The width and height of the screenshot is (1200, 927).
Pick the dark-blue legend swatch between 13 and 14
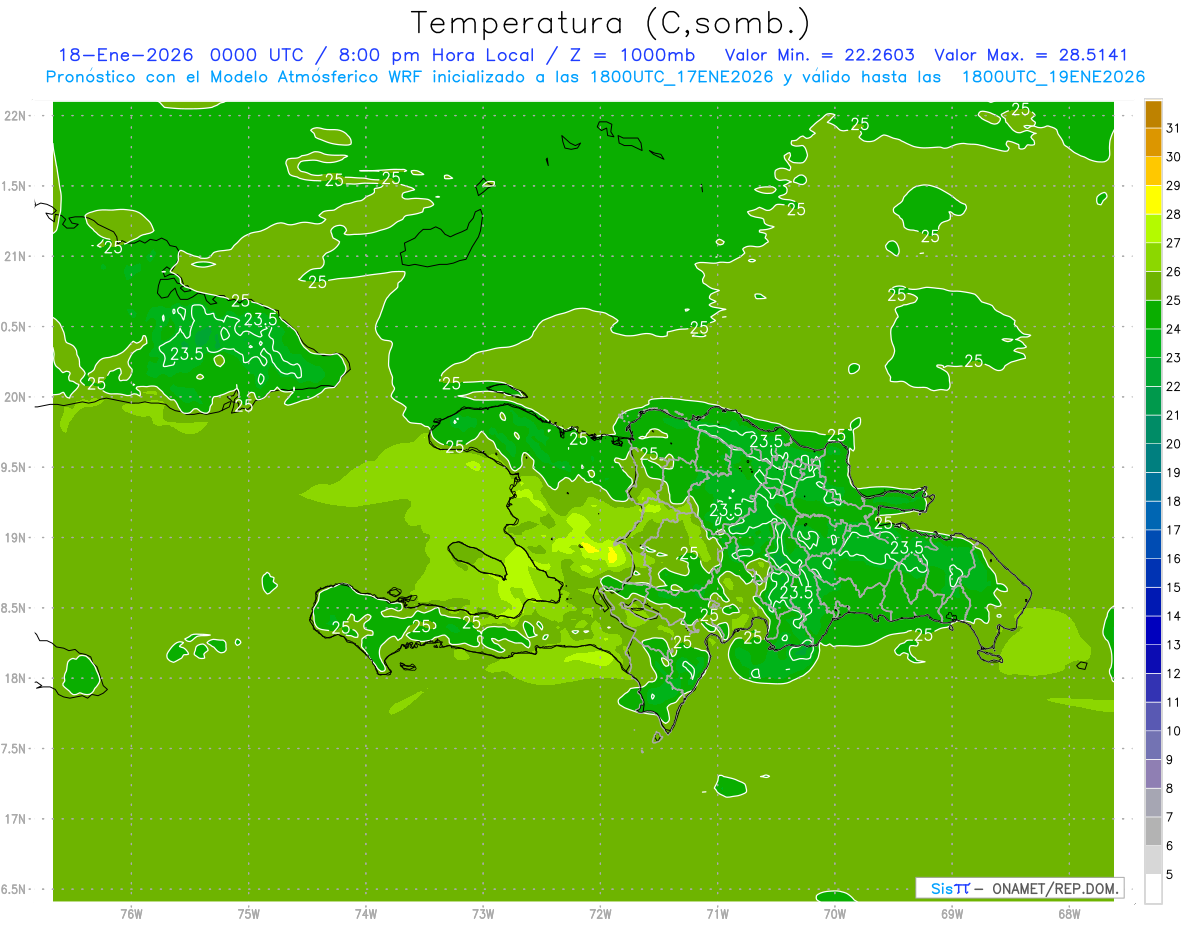click(1154, 631)
